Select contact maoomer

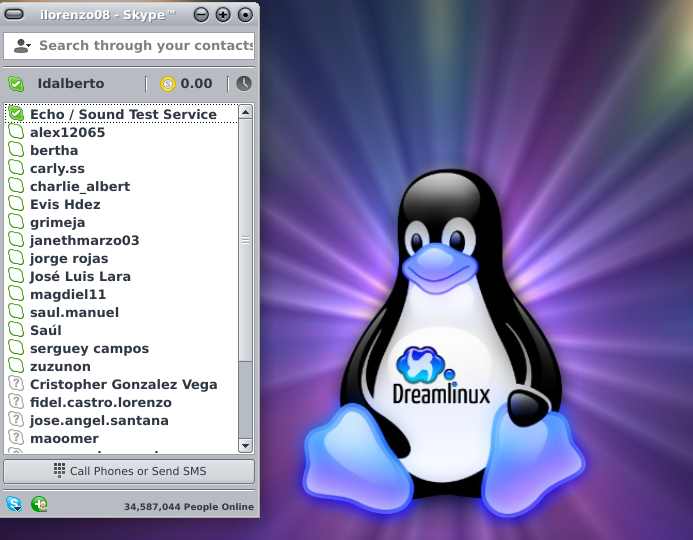(x=122, y=438)
